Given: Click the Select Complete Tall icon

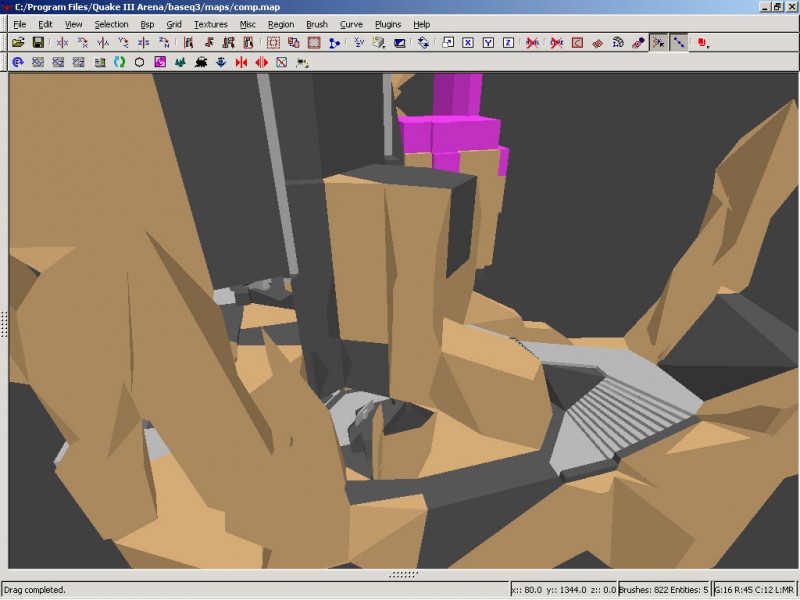Looking at the screenshot, I should (x=188, y=43).
